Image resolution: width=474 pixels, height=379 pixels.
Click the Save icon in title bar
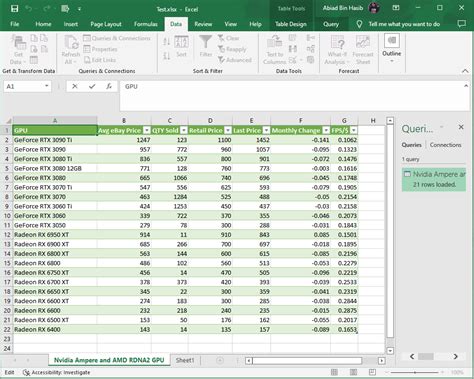click(x=15, y=9)
